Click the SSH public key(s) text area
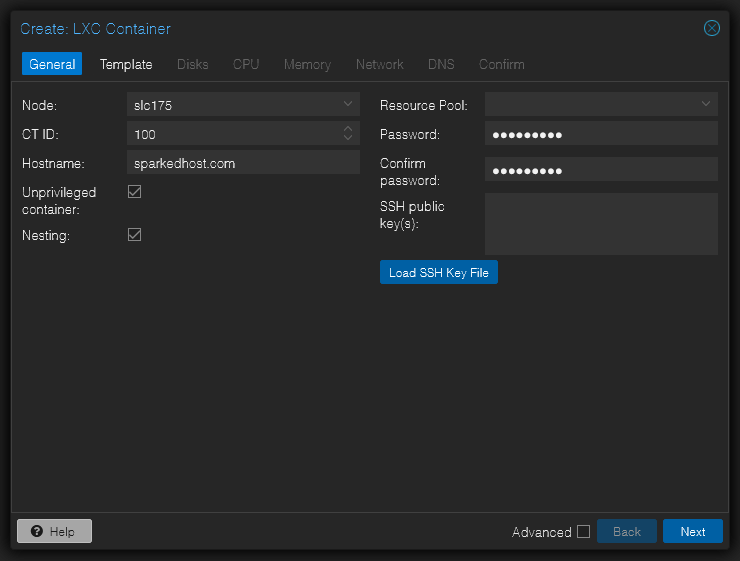 click(601, 224)
